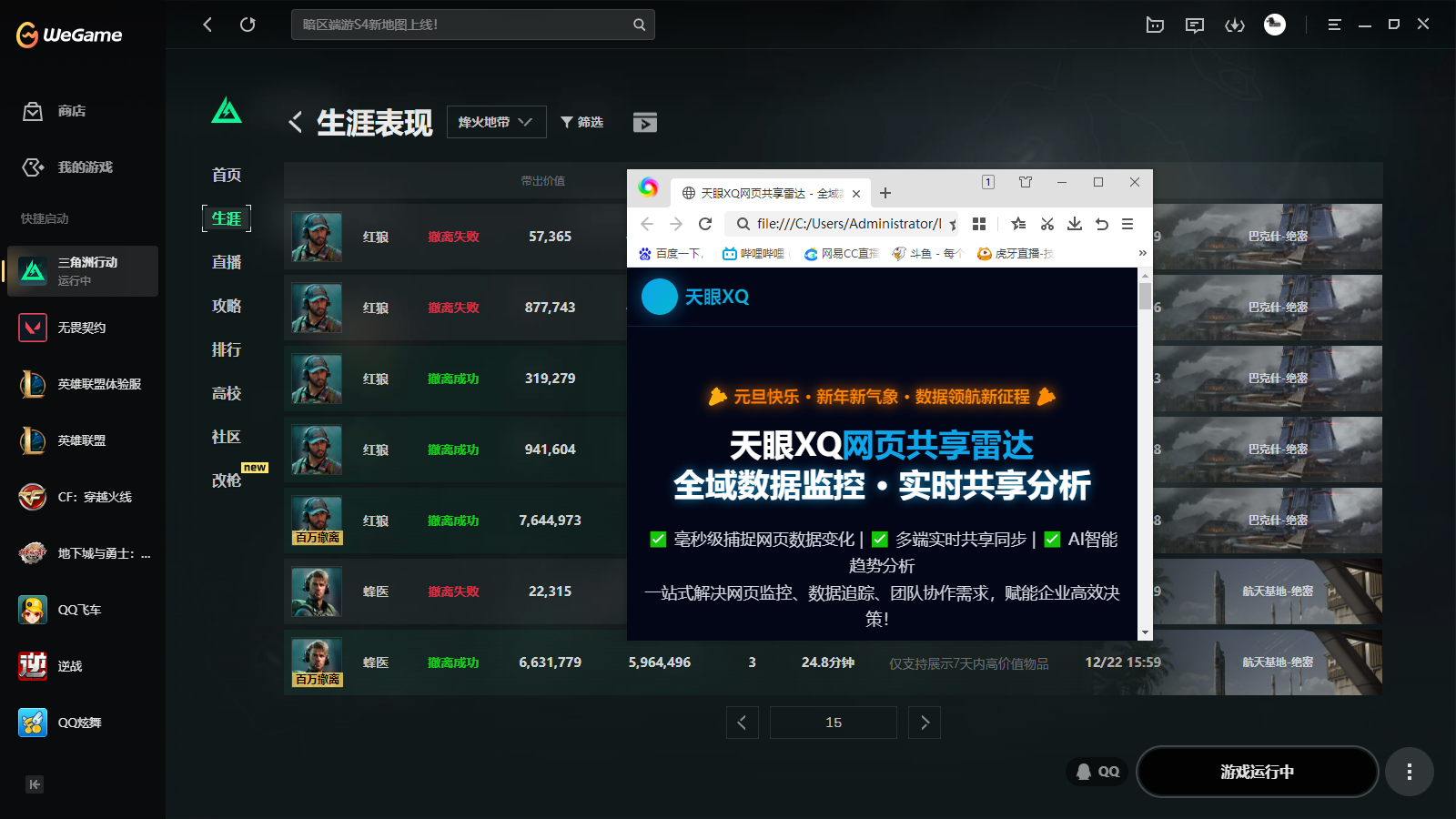The width and height of the screenshot is (1456, 819).
Task: Click the 筛选 filter button
Action: (x=581, y=121)
